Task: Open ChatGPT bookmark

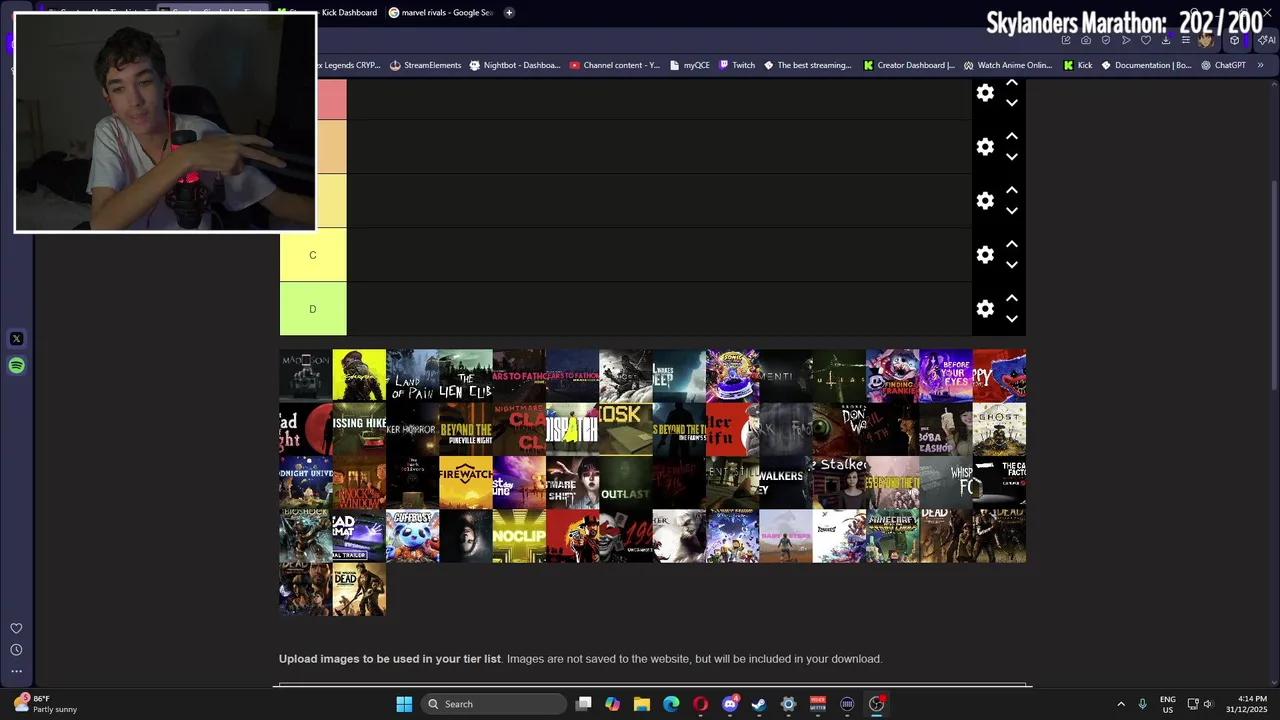Action: tap(1223, 65)
